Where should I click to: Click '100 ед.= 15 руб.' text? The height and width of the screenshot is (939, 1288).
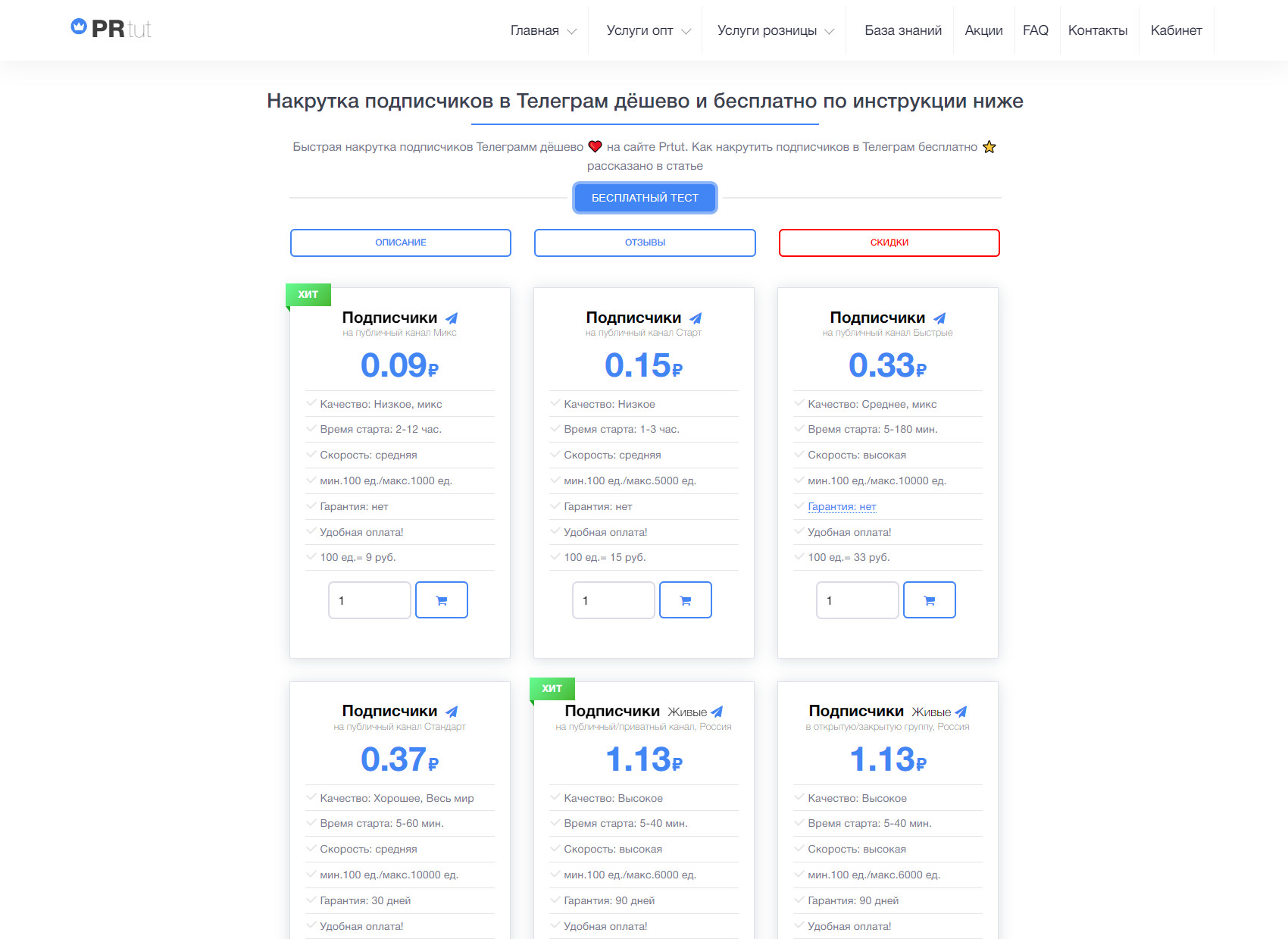click(x=605, y=557)
